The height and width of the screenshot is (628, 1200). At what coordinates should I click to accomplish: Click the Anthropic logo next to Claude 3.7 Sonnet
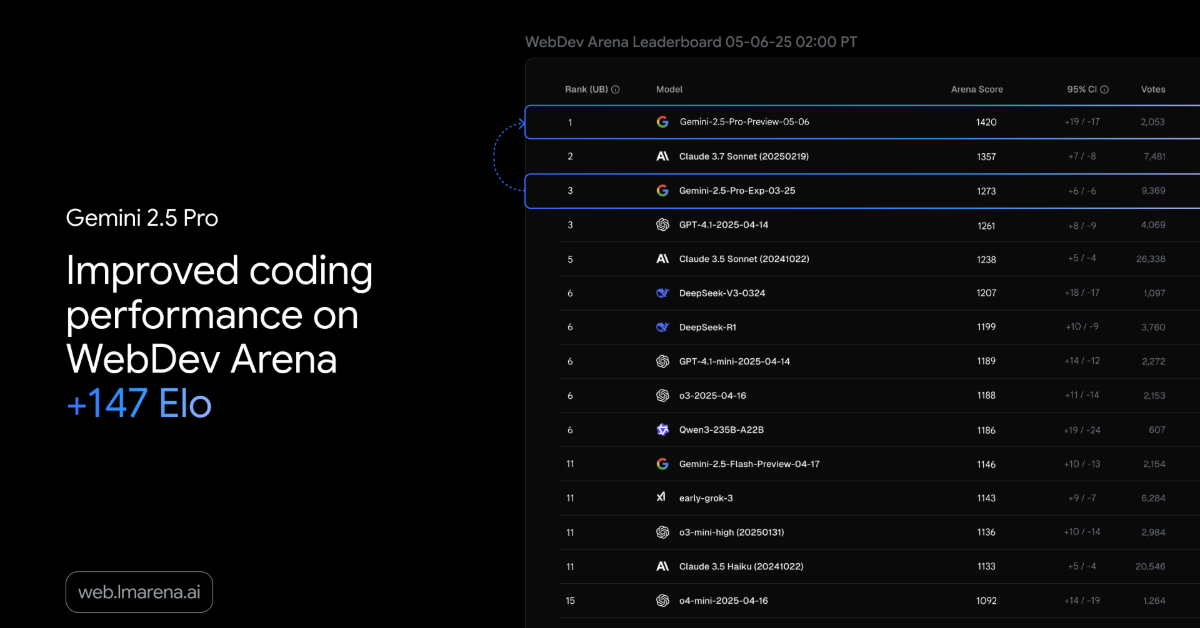click(662, 156)
